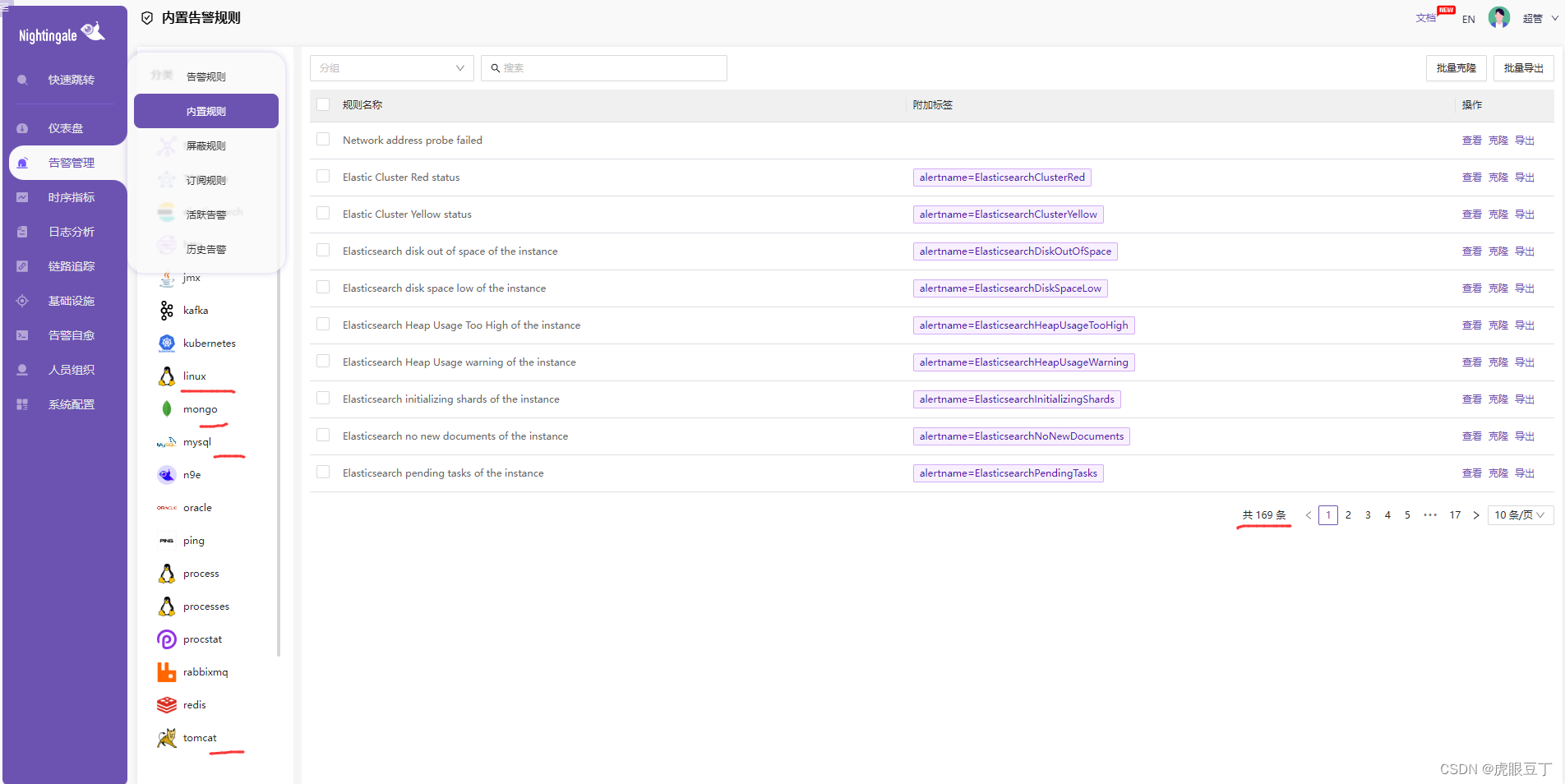Select the oracle category icon

click(167, 508)
